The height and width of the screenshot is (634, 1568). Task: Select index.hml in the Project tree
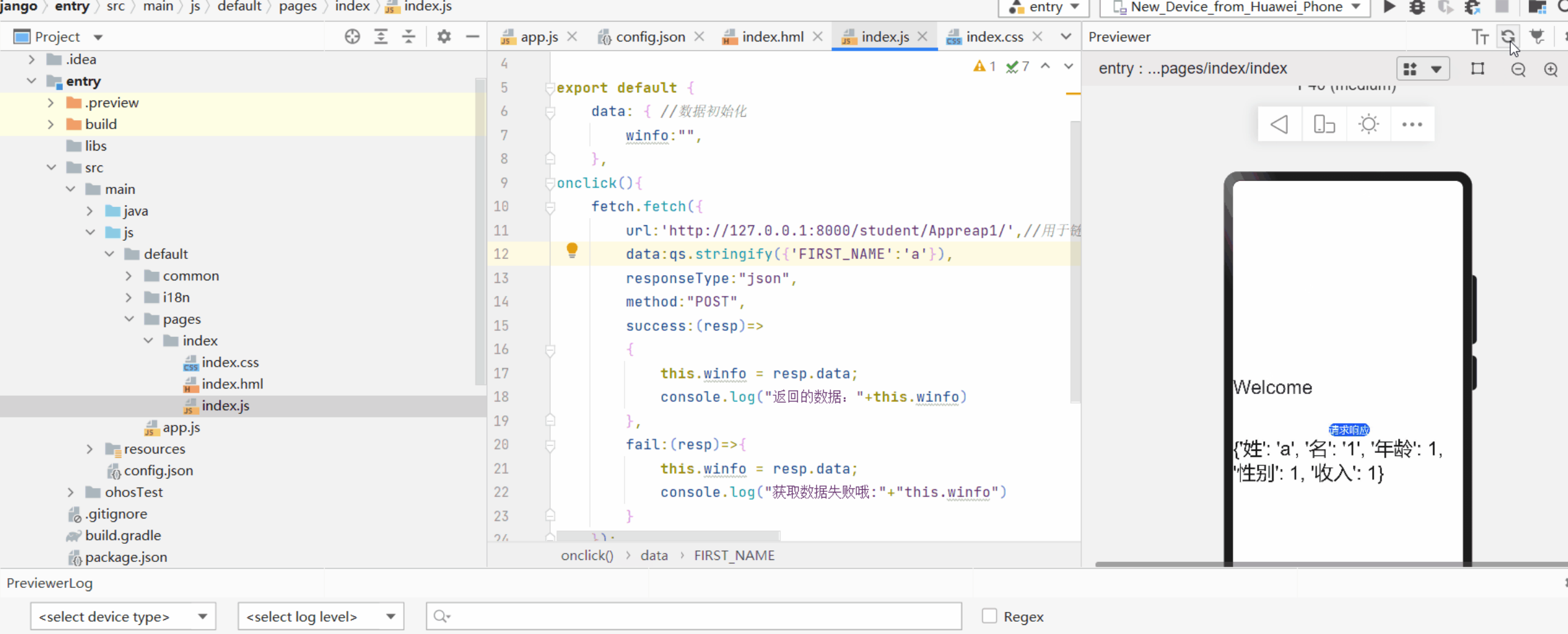232,384
